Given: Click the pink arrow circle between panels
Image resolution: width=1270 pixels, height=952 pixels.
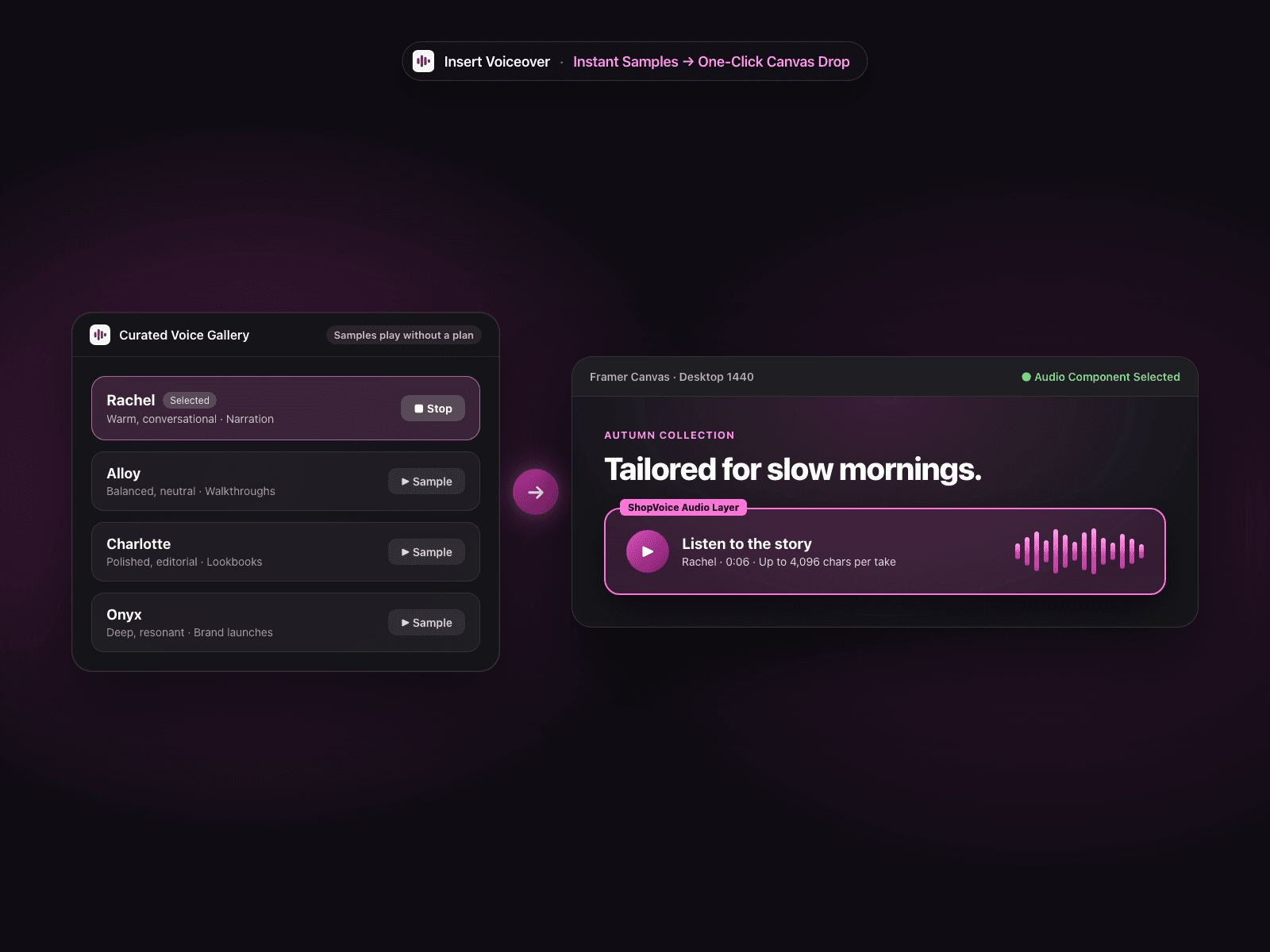Looking at the screenshot, I should [x=536, y=492].
